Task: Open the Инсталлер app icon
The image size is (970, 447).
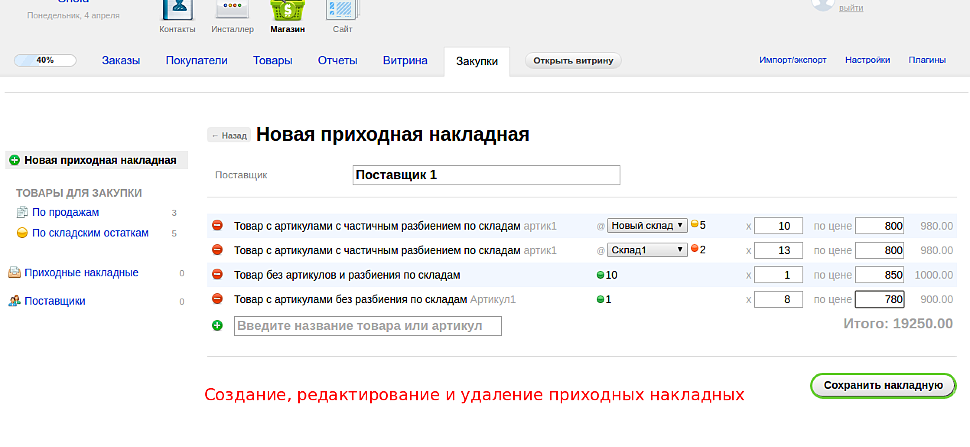Action: point(232,11)
